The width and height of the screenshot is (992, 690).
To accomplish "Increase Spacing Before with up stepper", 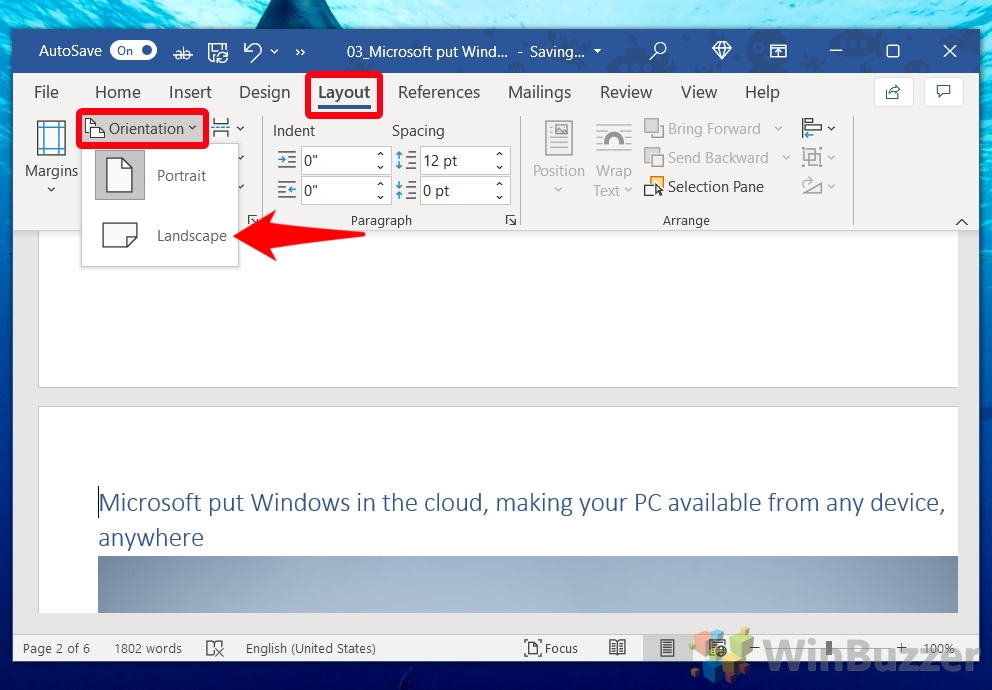I will (x=500, y=154).
